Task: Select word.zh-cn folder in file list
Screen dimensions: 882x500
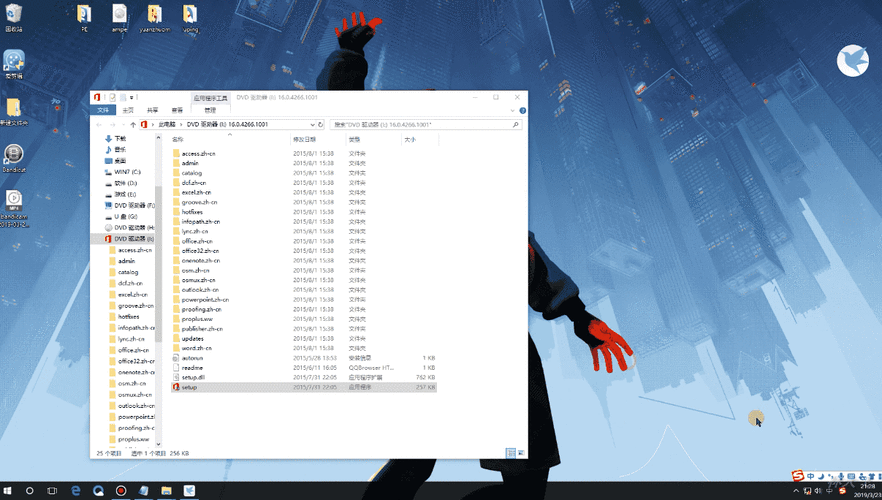Action: tap(304, 348)
